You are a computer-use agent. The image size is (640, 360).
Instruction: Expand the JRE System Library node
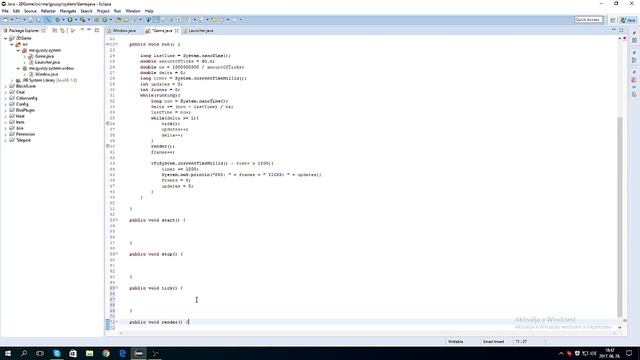(x=12, y=80)
